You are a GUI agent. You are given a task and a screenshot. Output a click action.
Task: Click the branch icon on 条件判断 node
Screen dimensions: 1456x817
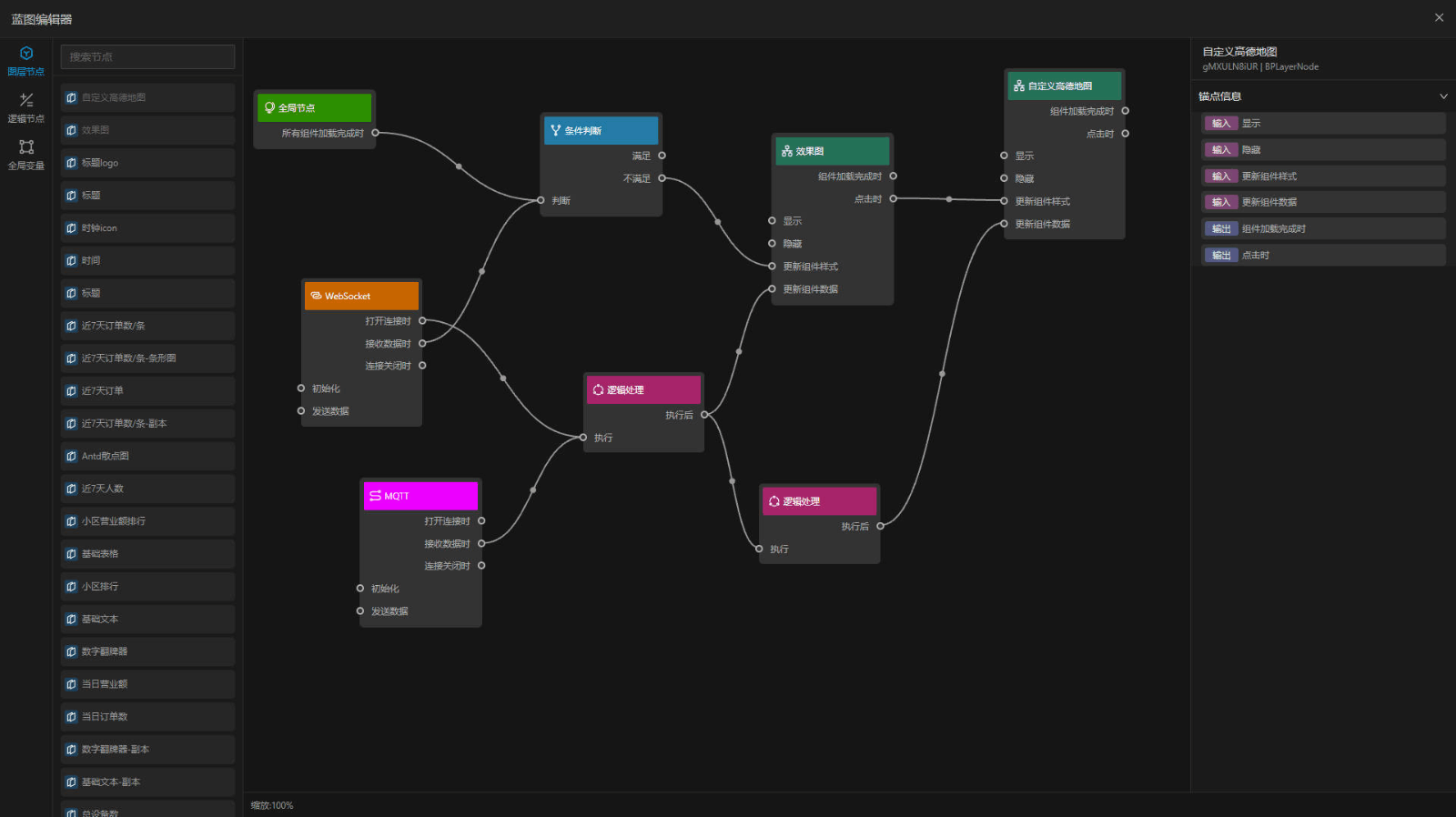555,130
